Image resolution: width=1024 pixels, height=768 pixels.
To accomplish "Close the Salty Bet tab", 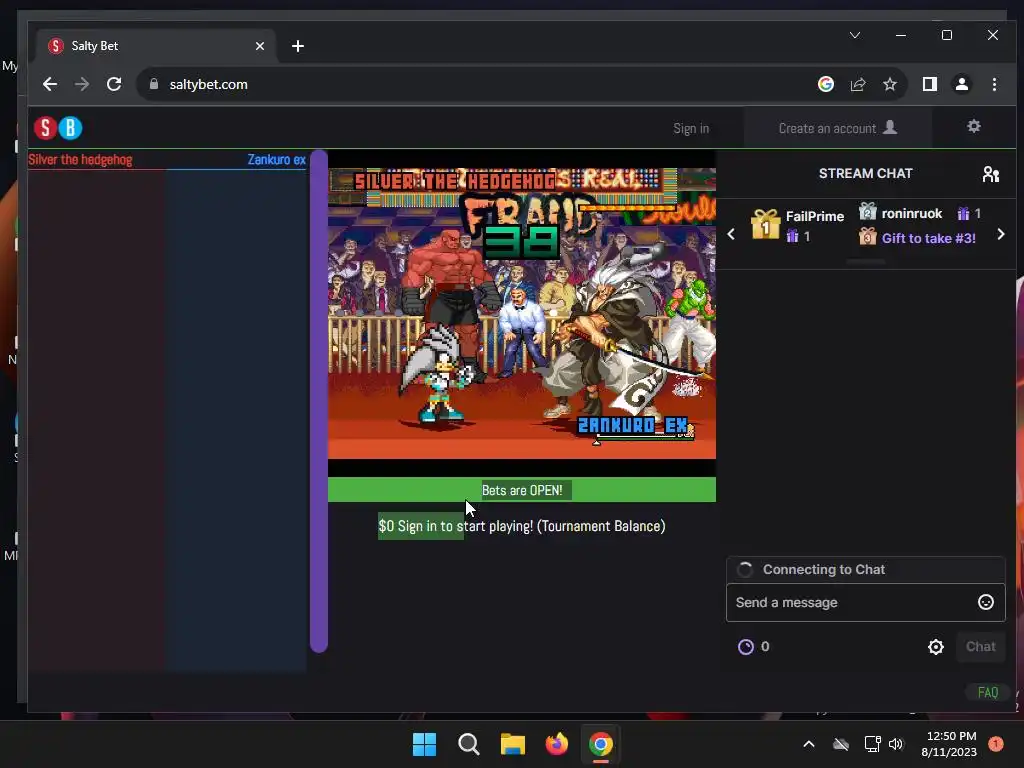I will [260, 46].
